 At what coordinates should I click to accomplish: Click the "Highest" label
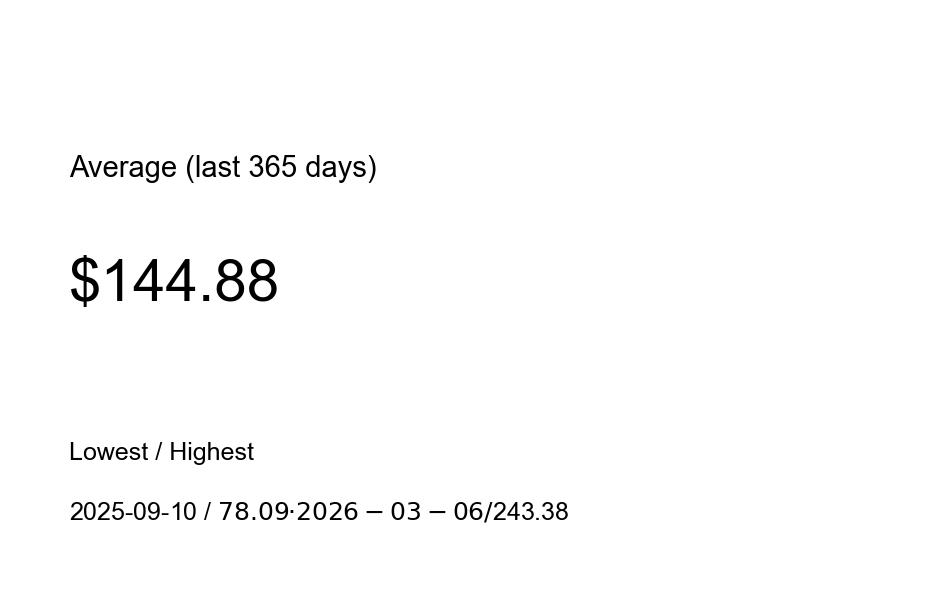[211, 452]
